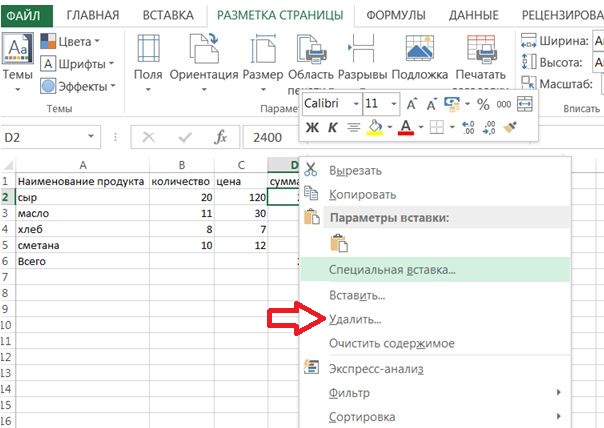Click the borders icon in mini toolbar
This screenshot has width=604, height=428.
(x=437, y=127)
